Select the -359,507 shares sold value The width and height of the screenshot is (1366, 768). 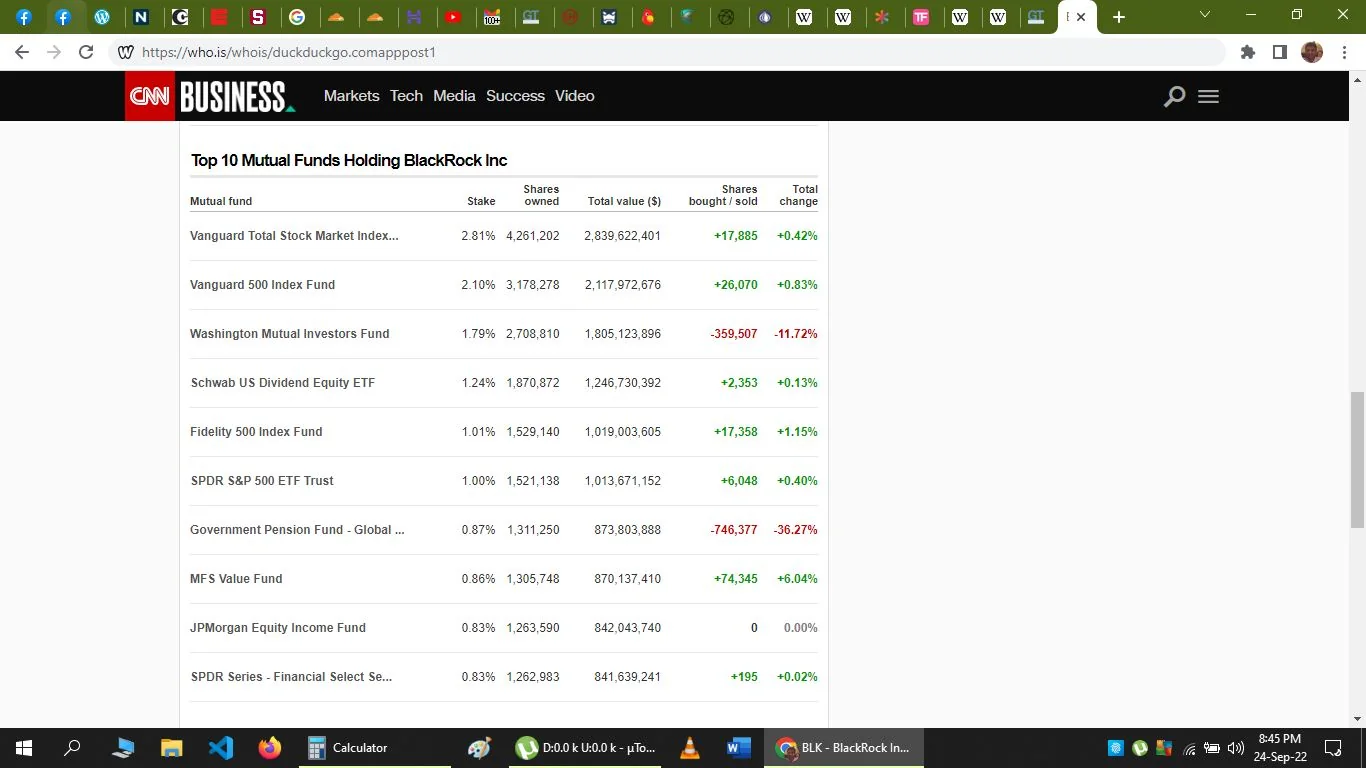tap(734, 334)
